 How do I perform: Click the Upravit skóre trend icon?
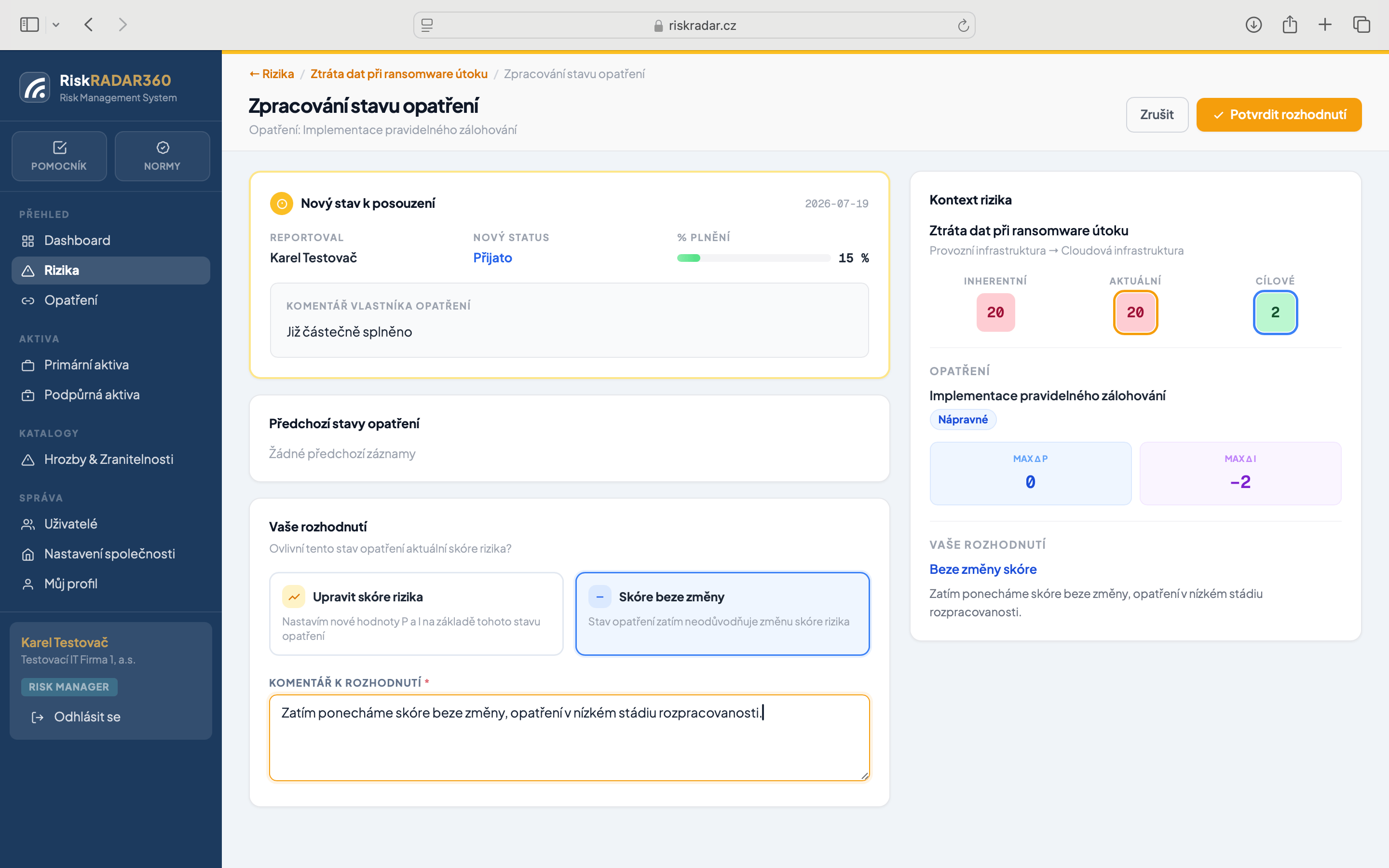294,597
